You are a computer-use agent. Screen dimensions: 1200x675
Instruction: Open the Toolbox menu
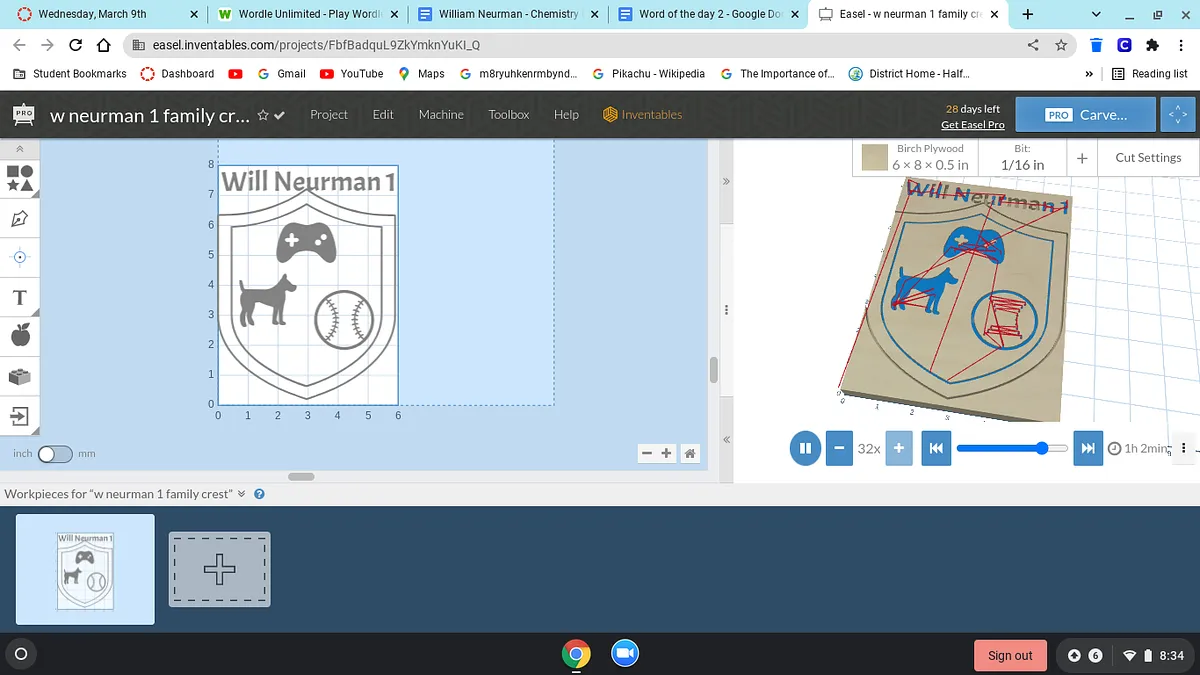click(x=508, y=115)
